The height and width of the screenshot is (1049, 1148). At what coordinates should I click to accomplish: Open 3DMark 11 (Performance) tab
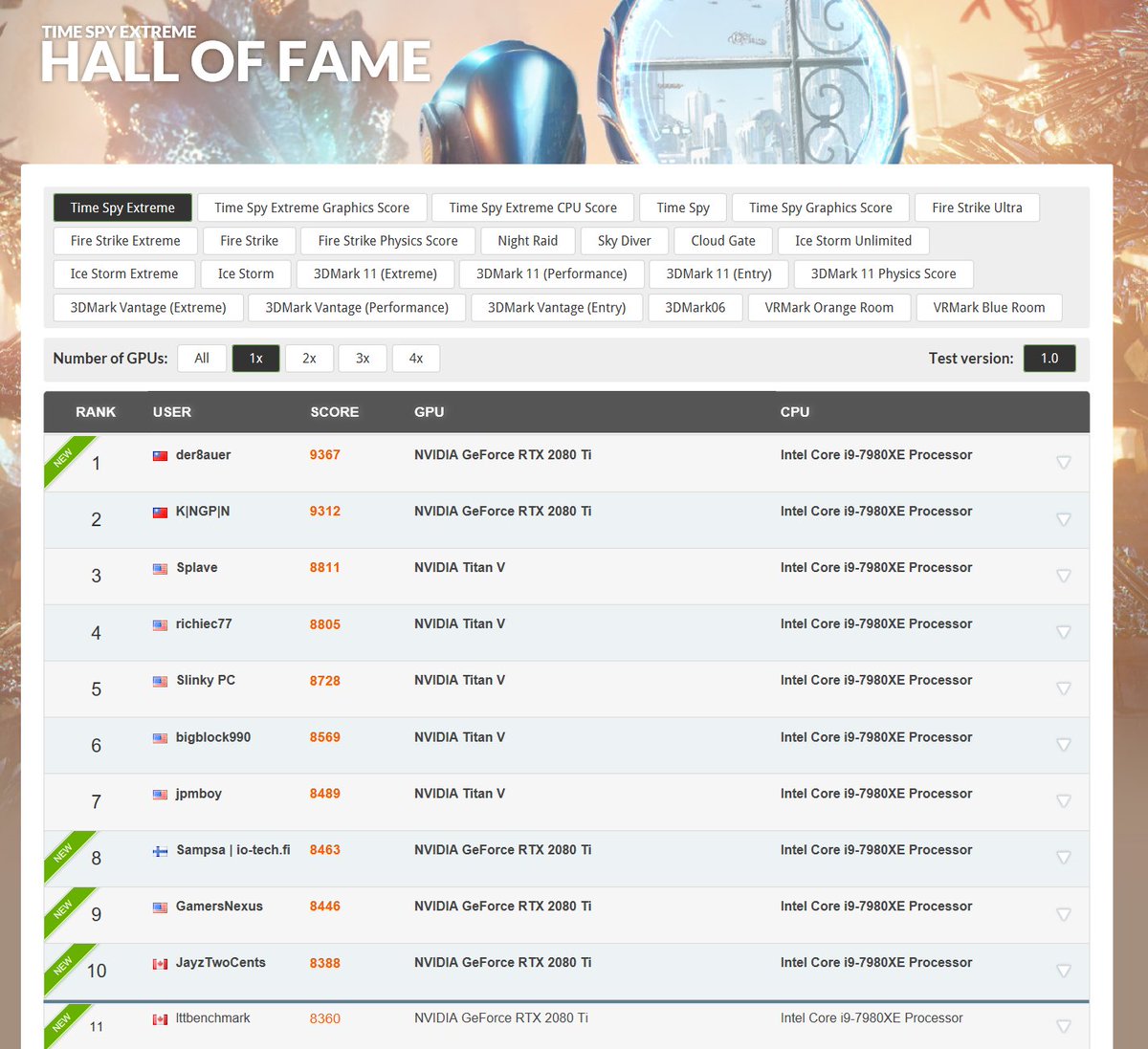click(552, 273)
